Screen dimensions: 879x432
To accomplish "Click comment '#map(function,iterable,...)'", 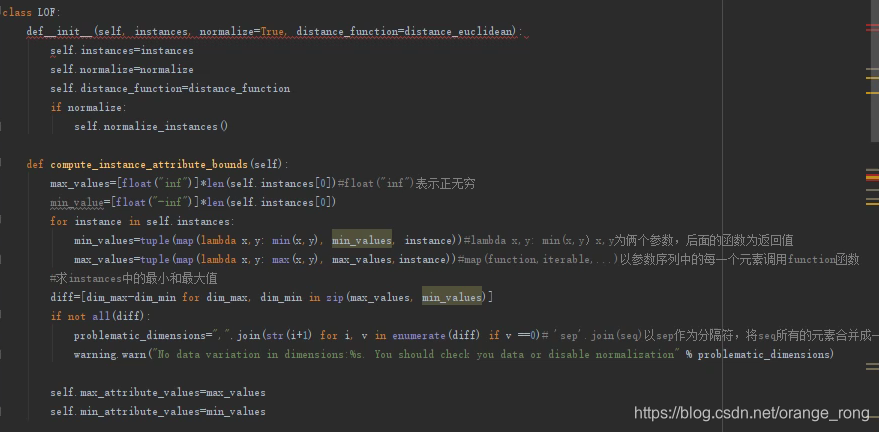I will (x=538, y=259).
